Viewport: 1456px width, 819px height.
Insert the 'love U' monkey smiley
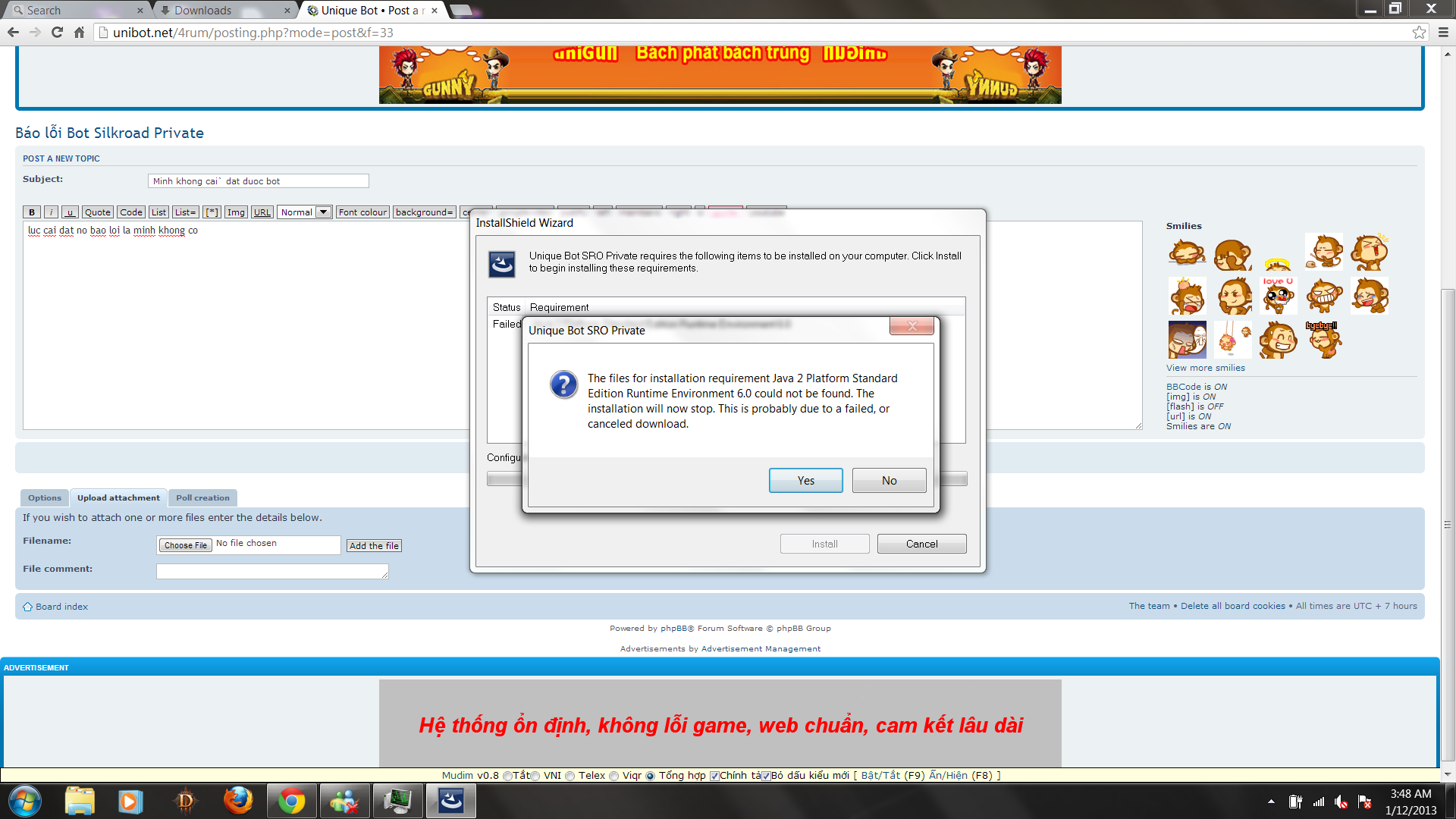(1278, 295)
